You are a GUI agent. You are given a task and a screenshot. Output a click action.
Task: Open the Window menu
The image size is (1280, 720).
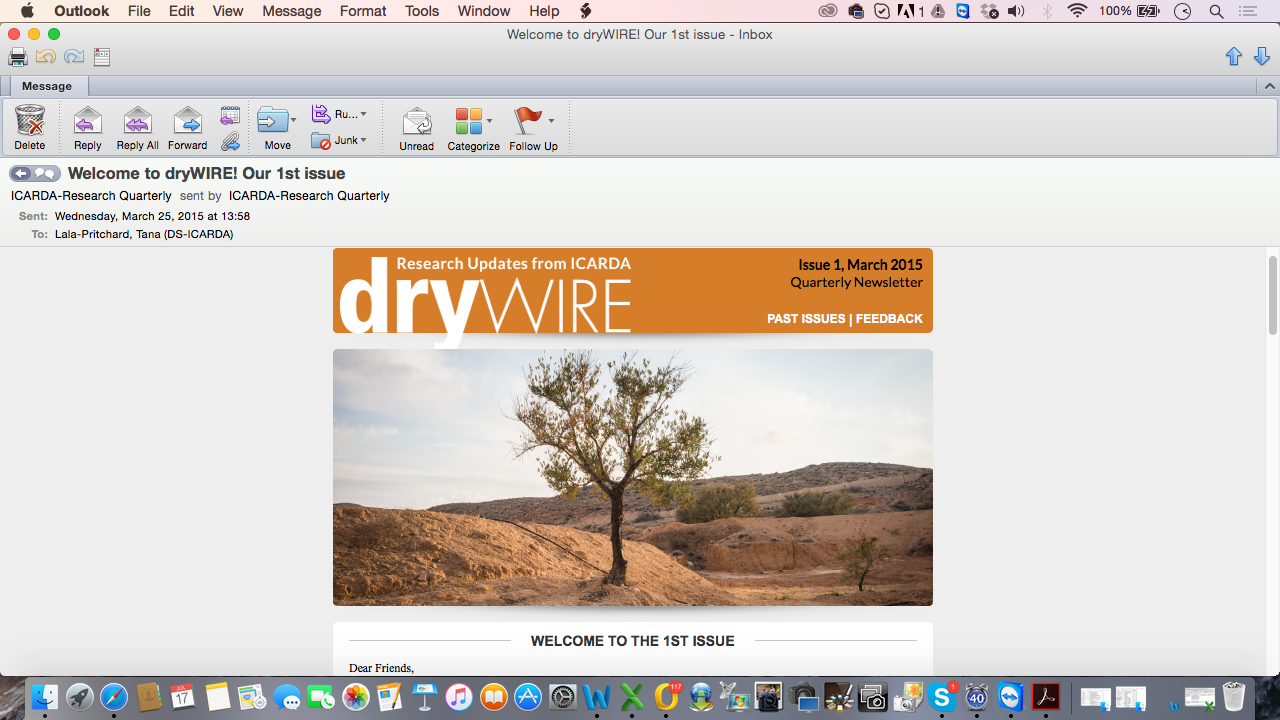click(x=484, y=11)
